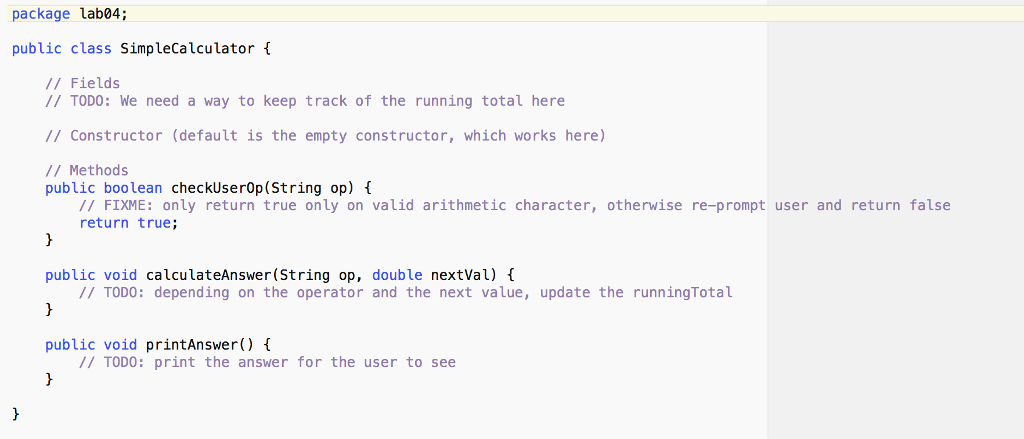Click the checkUserOp method name

point(217,188)
